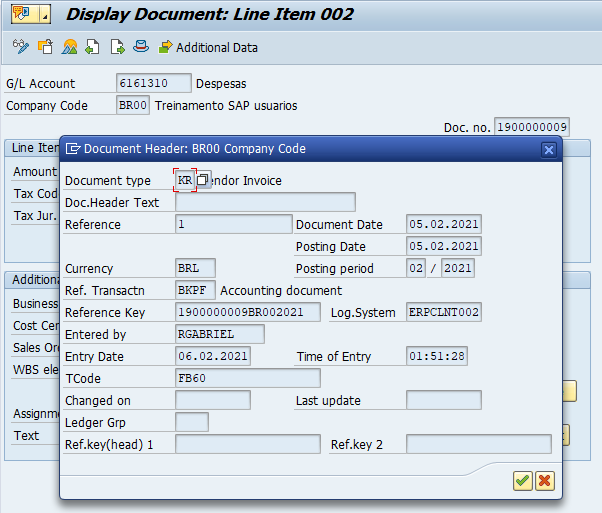Click the Ledger Grp field

192,422
